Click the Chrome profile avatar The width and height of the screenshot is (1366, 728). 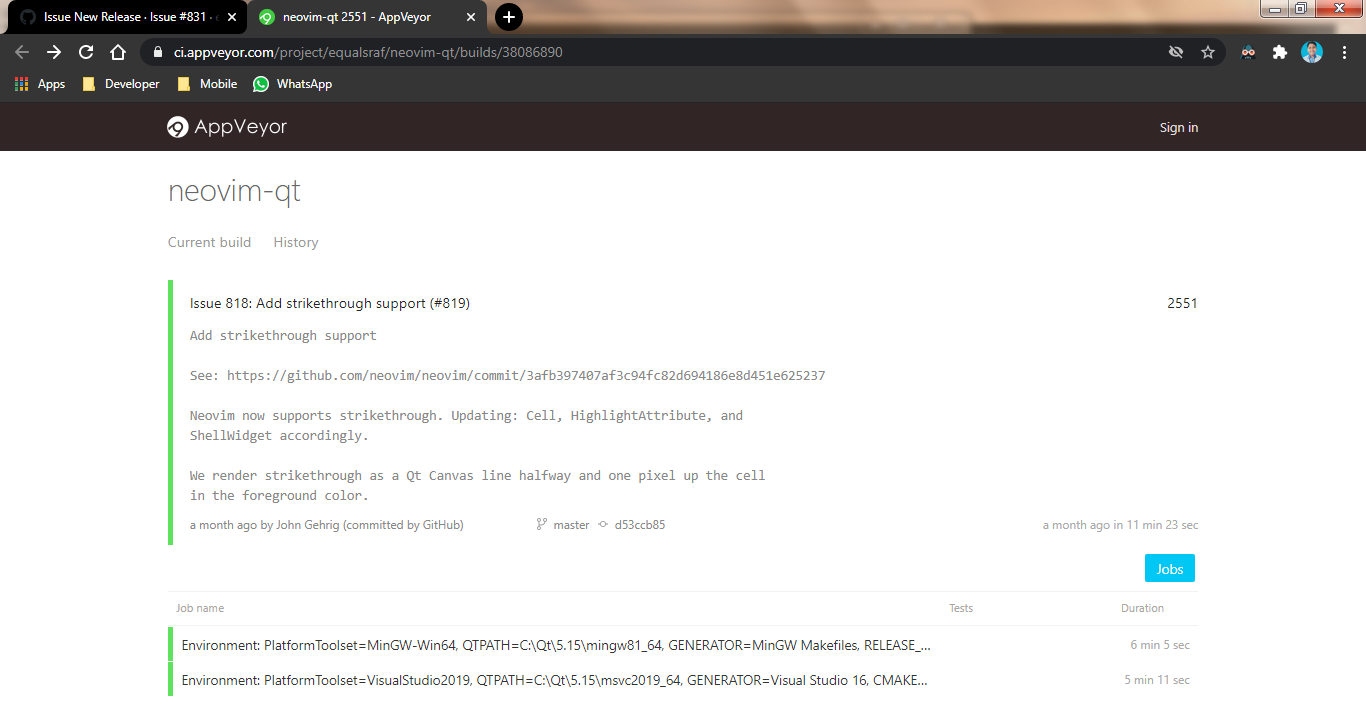[x=1311, y=52]
